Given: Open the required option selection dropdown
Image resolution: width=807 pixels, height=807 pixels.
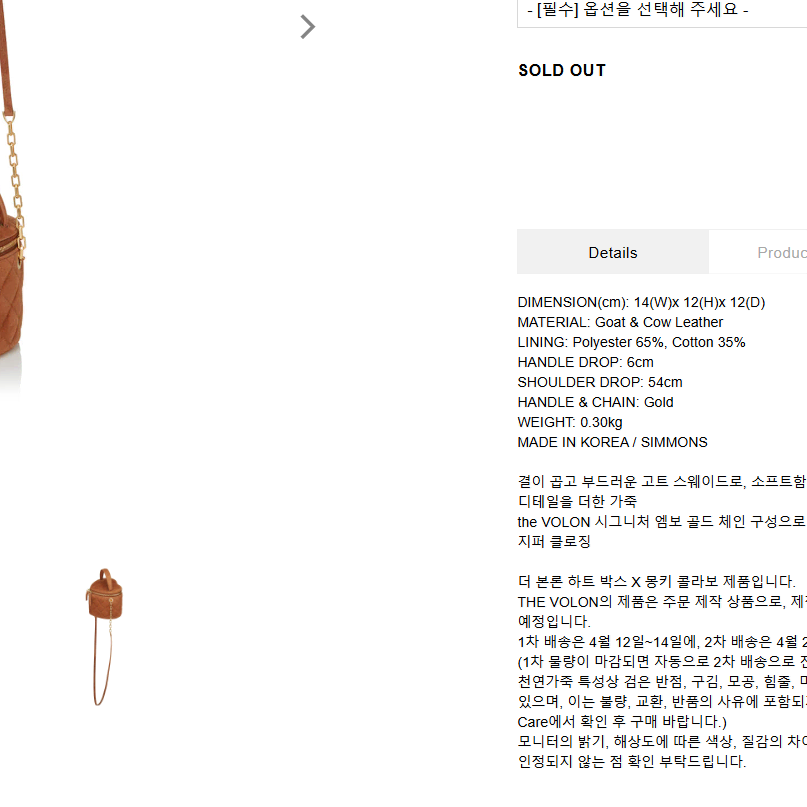Looking at the screenshot, I should pyautogui.click(x=662, y=11).
